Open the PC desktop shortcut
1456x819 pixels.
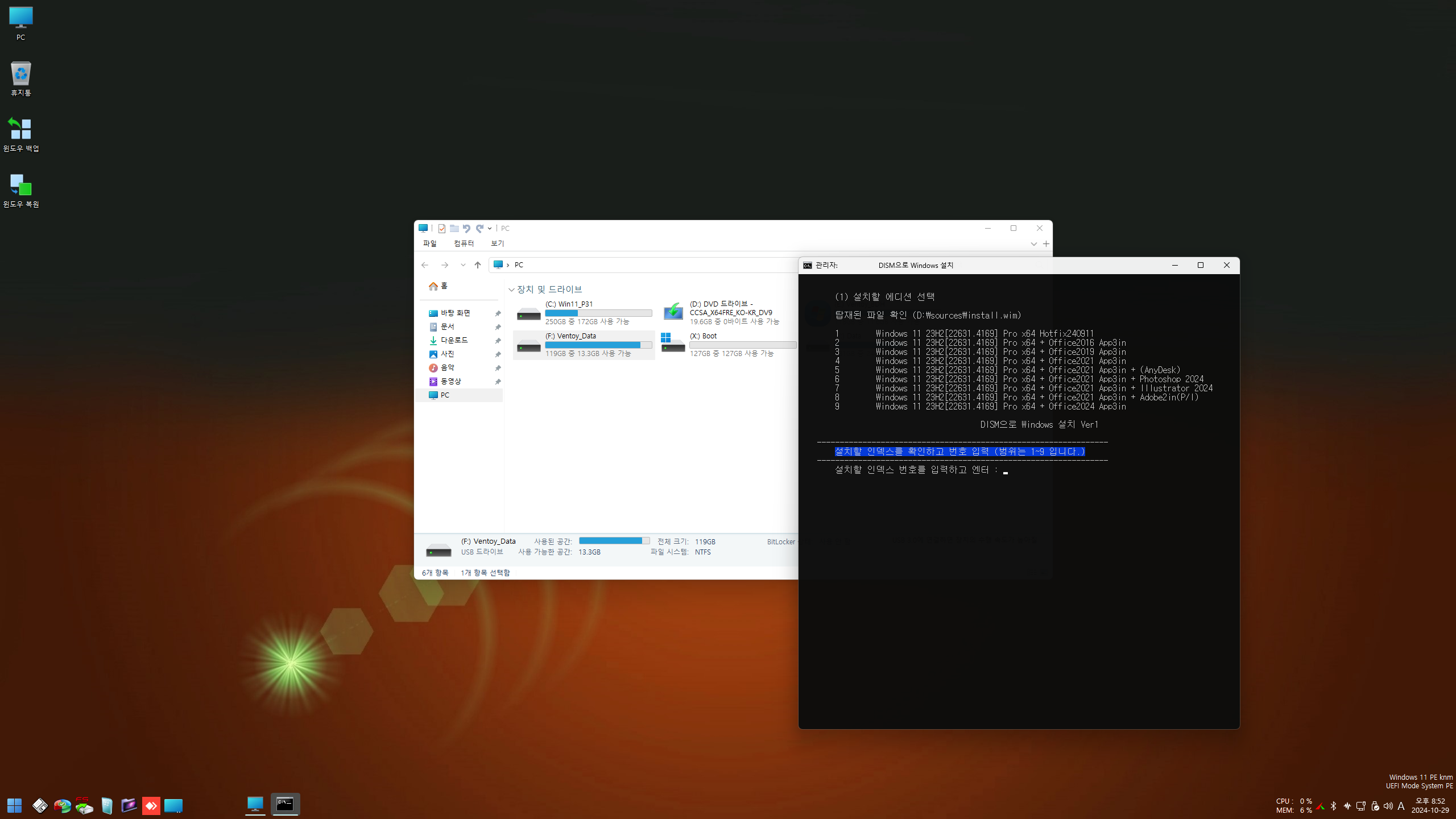click(x=20, y=23)
